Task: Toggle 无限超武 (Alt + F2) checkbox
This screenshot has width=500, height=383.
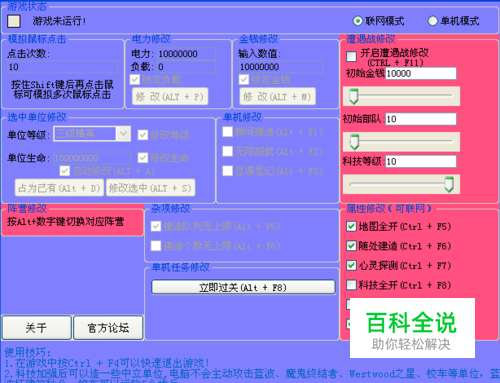Action: [x=228, y=152]
